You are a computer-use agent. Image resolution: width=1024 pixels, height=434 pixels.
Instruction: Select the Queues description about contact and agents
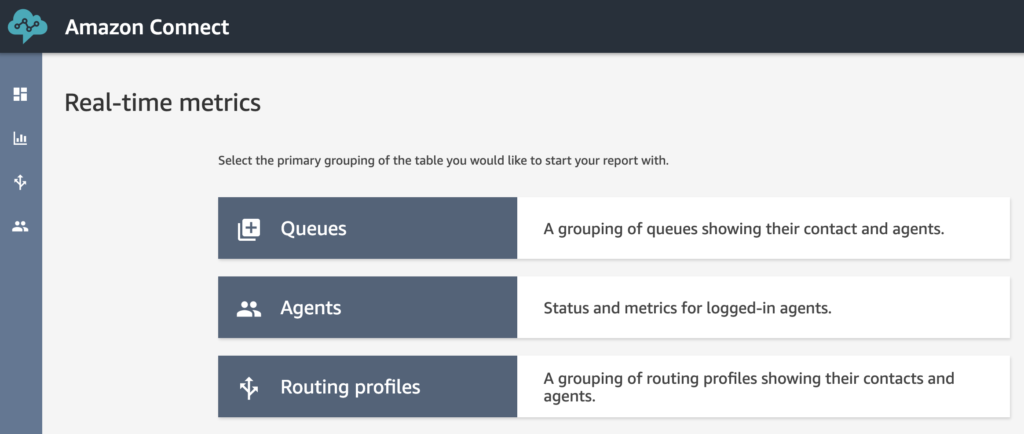[744, 229]
